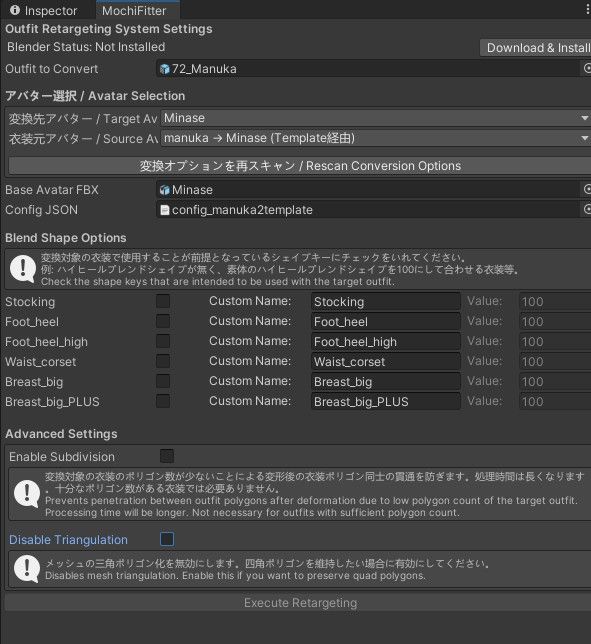Run the Execute Retargeting button
591x644 pixels.
[x=298, y=603]
